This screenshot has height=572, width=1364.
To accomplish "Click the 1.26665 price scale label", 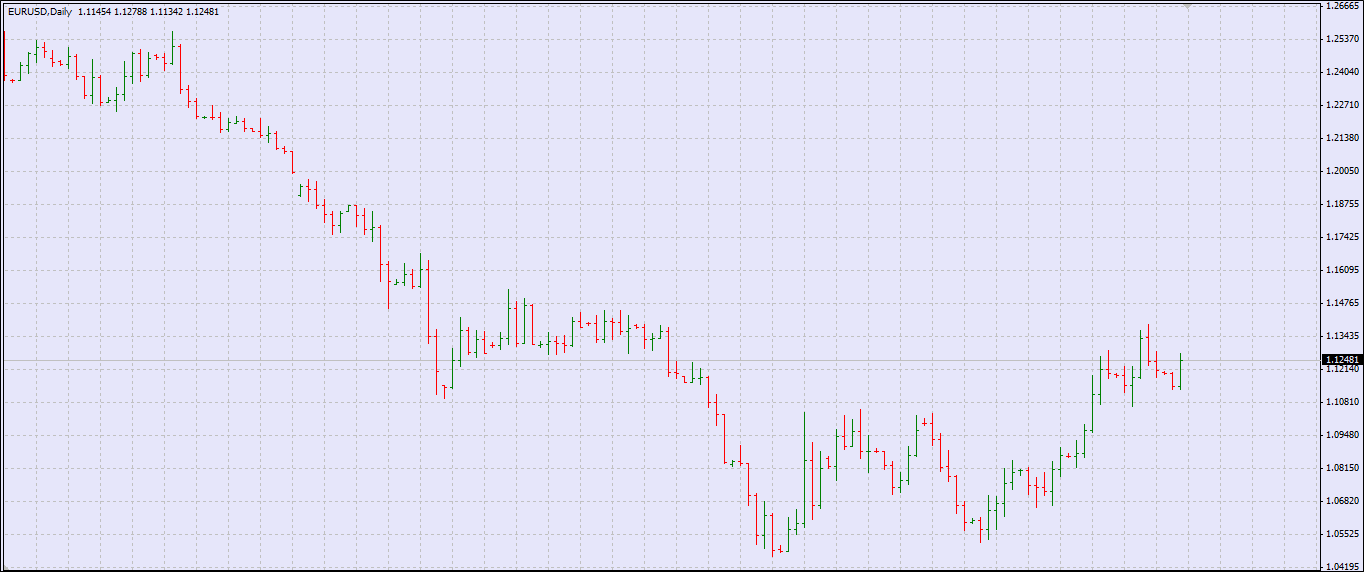I will click(x=1340, y=6).
